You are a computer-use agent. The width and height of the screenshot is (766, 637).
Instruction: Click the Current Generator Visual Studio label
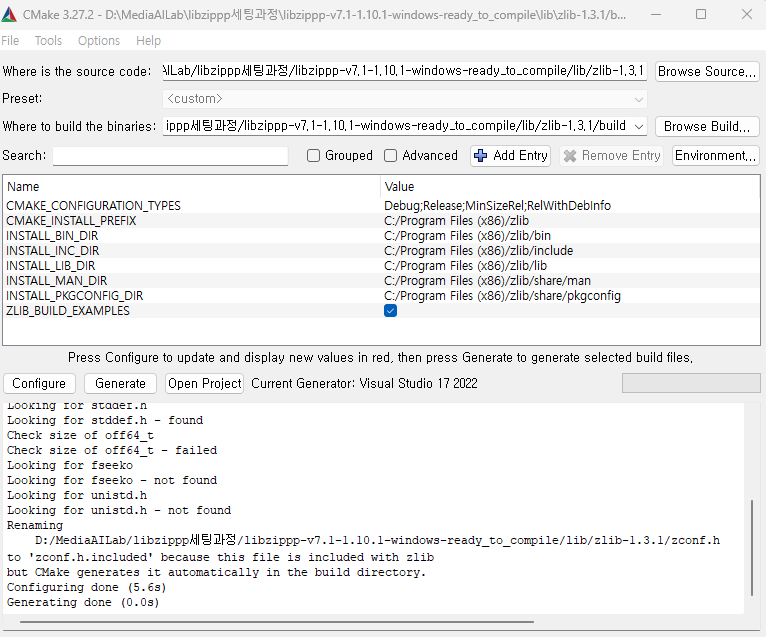pos(364,383)
